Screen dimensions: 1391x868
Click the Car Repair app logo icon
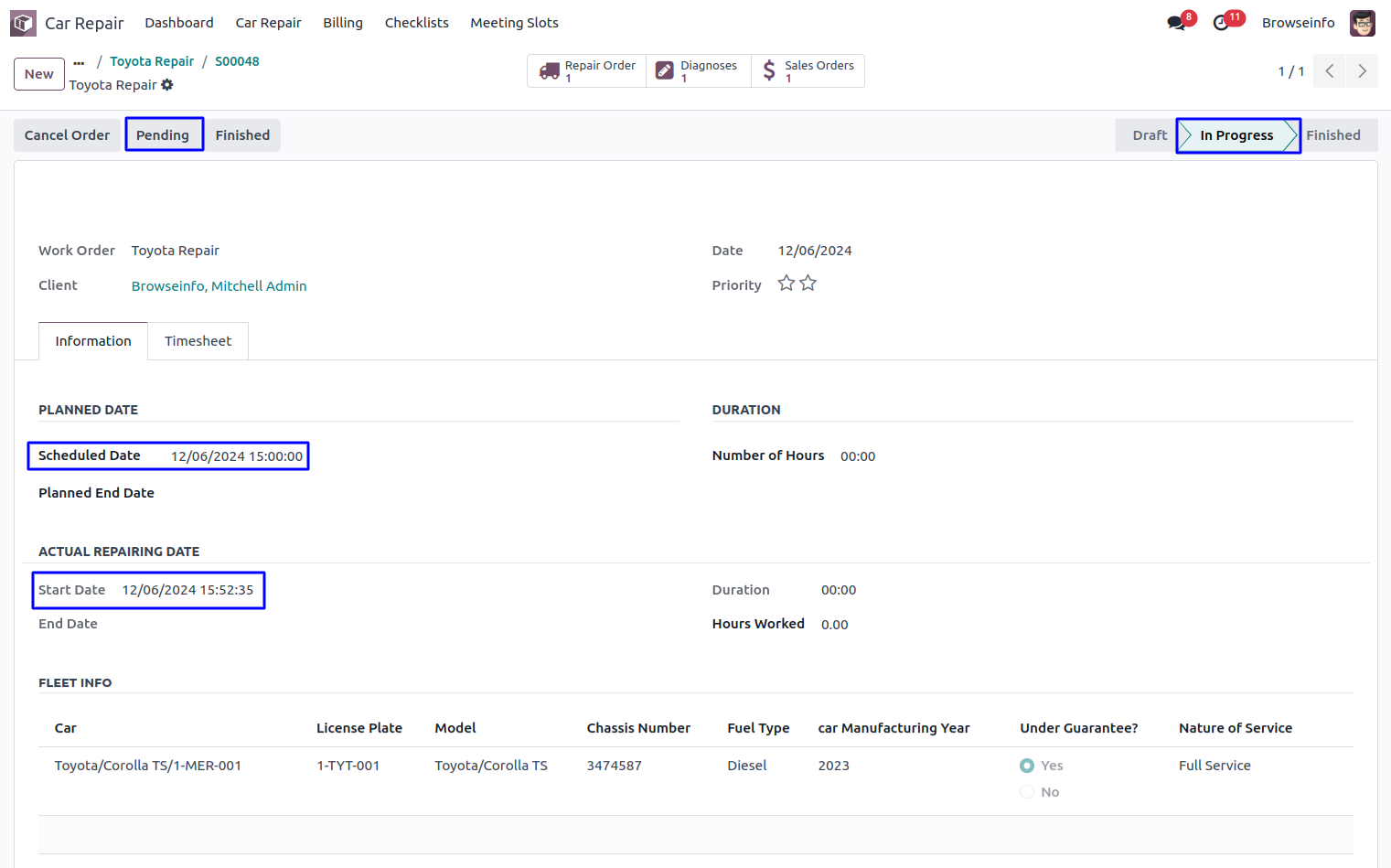point(23,23)
